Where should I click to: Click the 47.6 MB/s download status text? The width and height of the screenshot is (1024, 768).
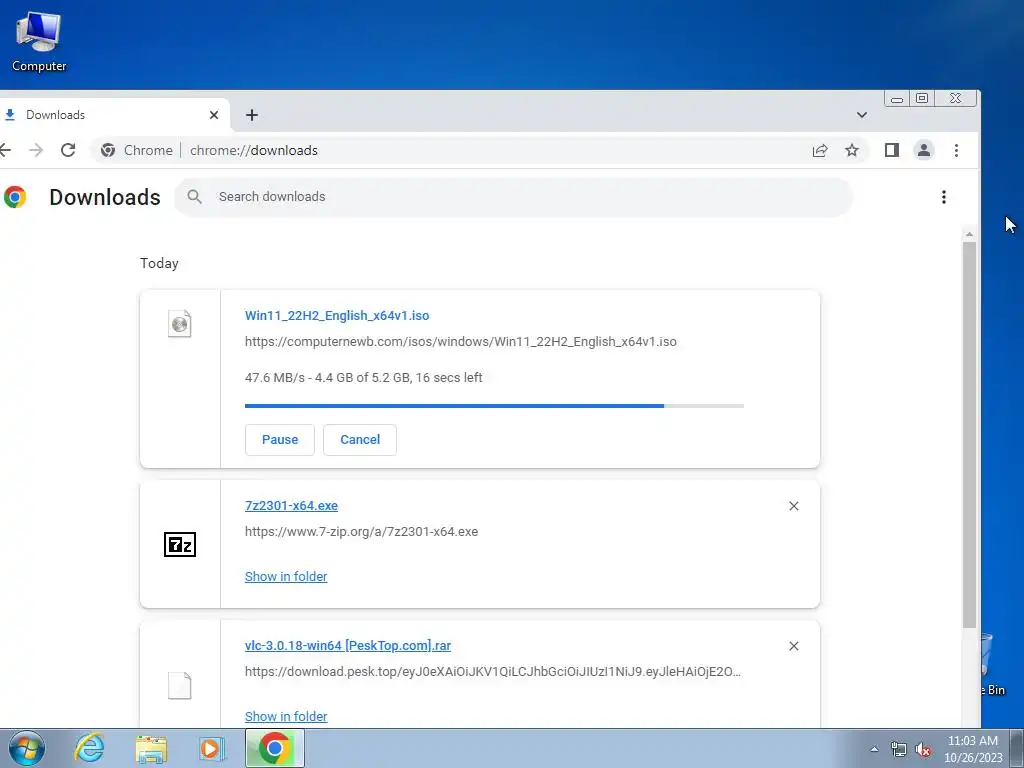(363, 377)
